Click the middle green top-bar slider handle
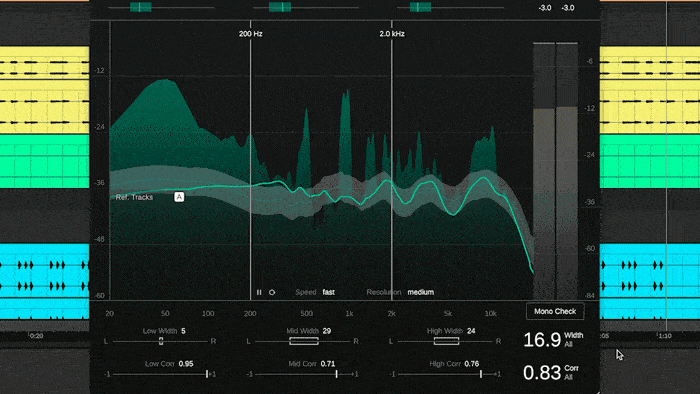Screen dimensions: 700x394 280,7
